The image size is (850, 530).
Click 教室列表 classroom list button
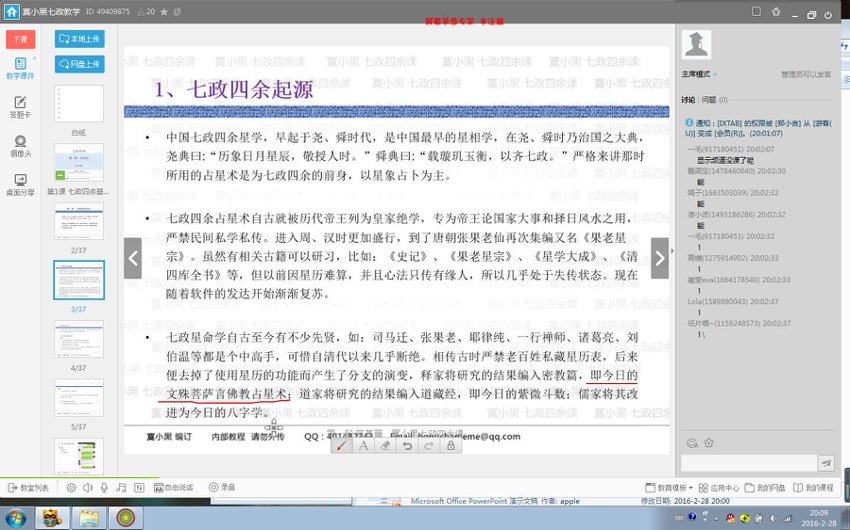coord(28,488)
